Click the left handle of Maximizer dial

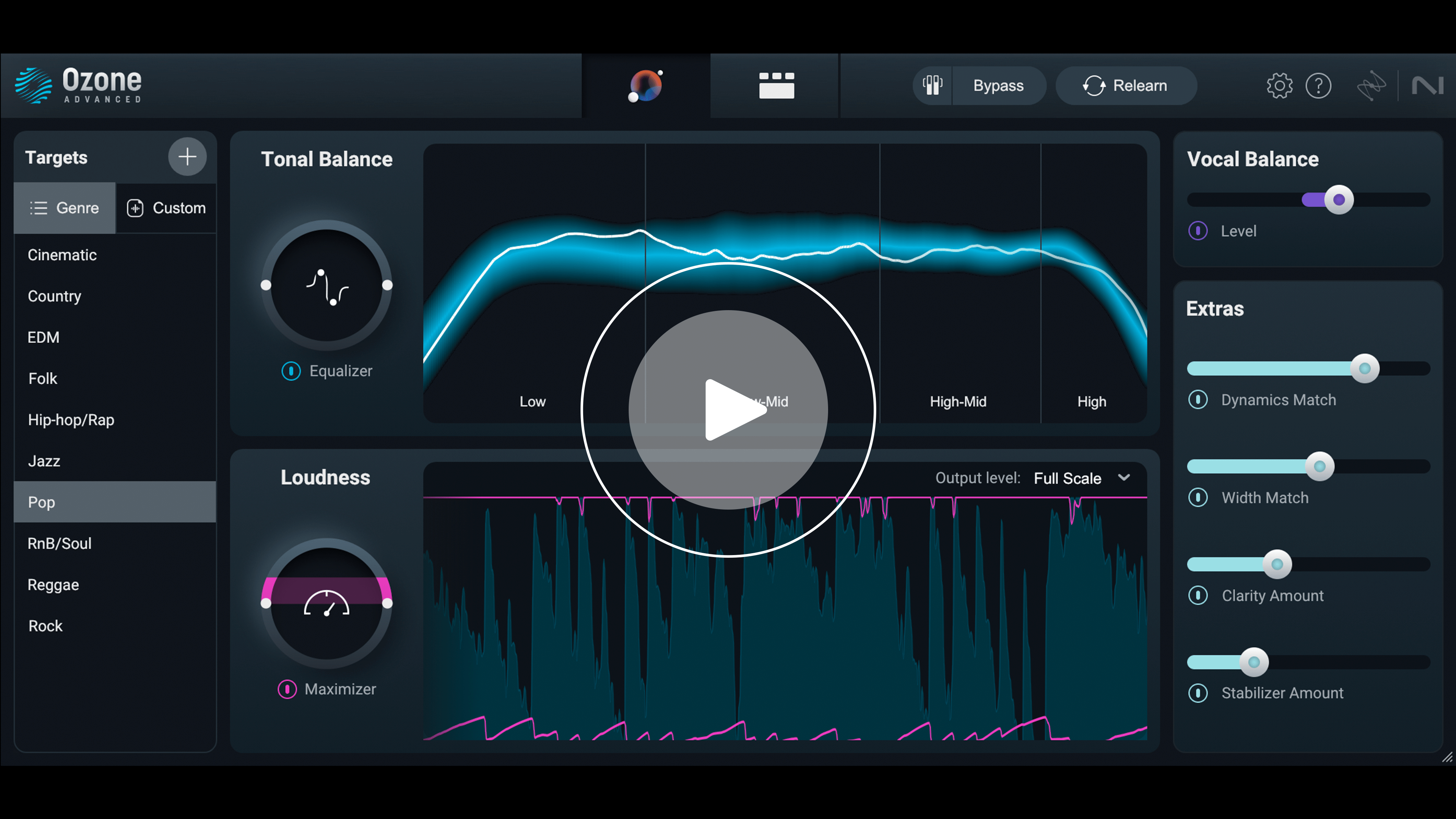click(x=266, y=604)
